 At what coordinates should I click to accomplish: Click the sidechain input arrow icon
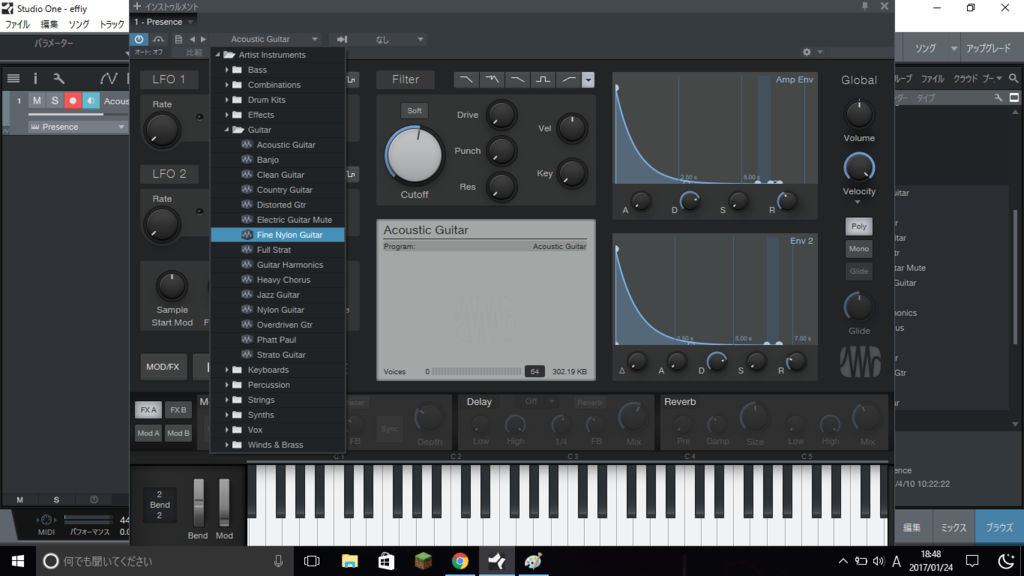pos(342,39)
